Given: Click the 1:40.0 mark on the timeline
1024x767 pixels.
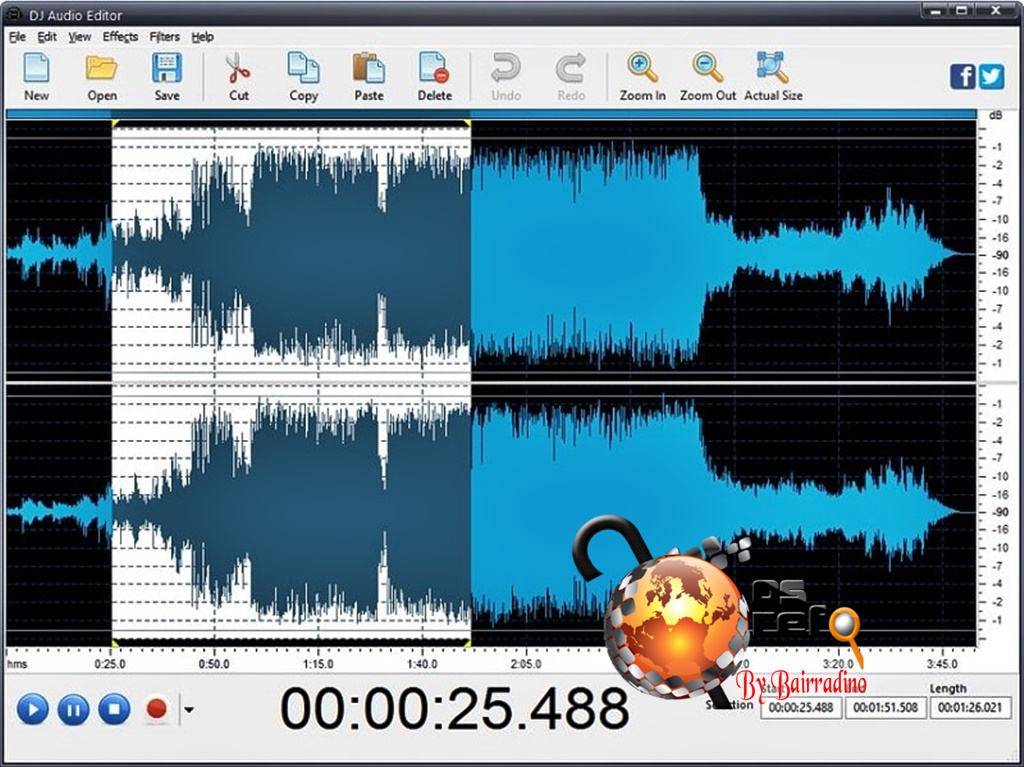Looking at the screenshot, I should point(422,664).
